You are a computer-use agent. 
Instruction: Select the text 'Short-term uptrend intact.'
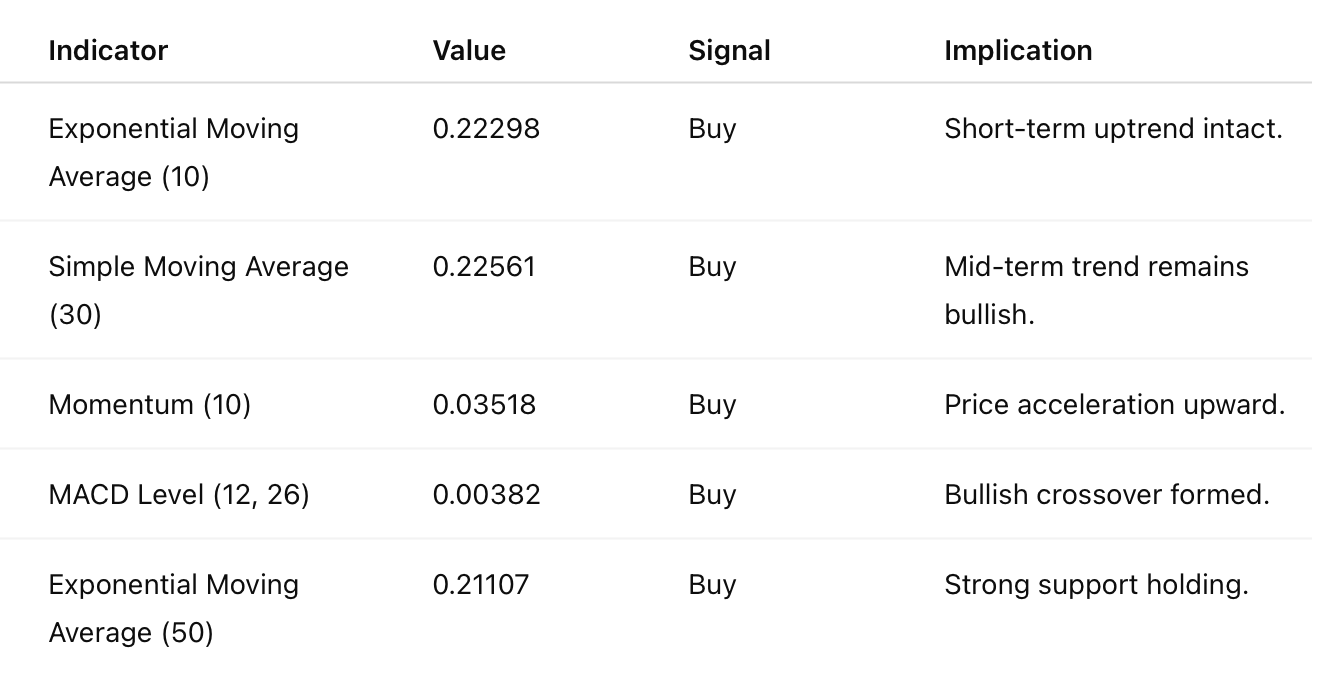[x=1113, y=128]
